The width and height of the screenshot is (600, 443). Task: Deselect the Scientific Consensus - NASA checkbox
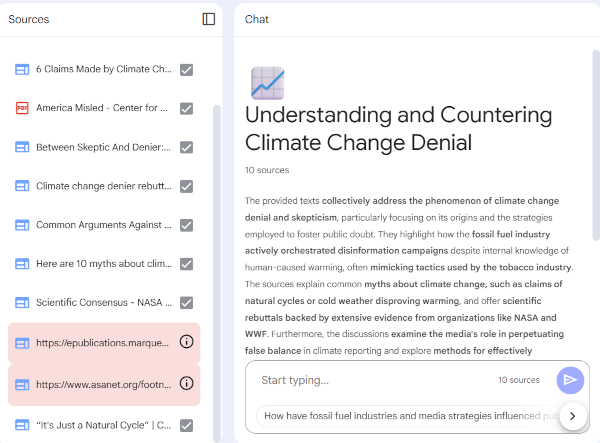tap(186, 302)
